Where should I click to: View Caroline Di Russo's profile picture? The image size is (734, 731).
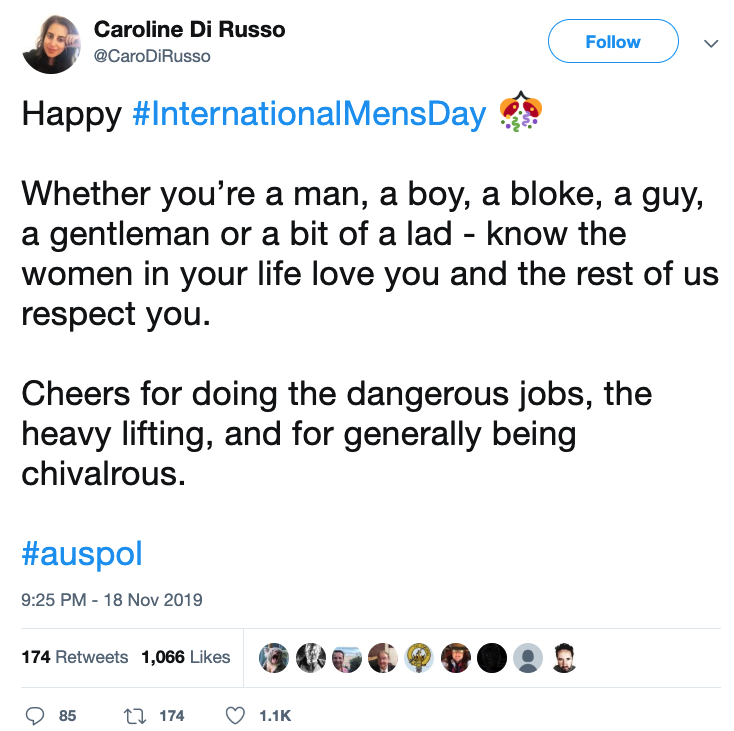[x=50, y=42]
